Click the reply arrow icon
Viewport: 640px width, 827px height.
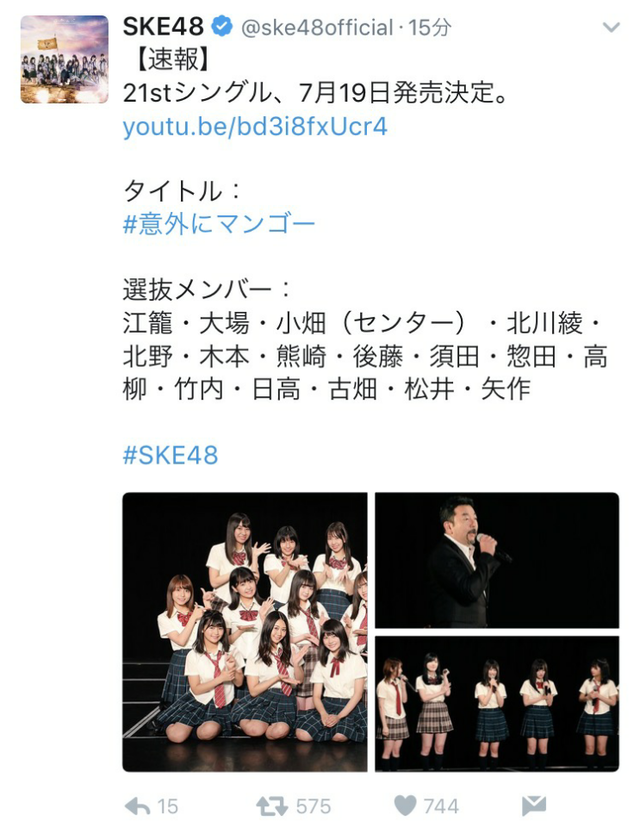pyautogui.click(x=137, y=806)
